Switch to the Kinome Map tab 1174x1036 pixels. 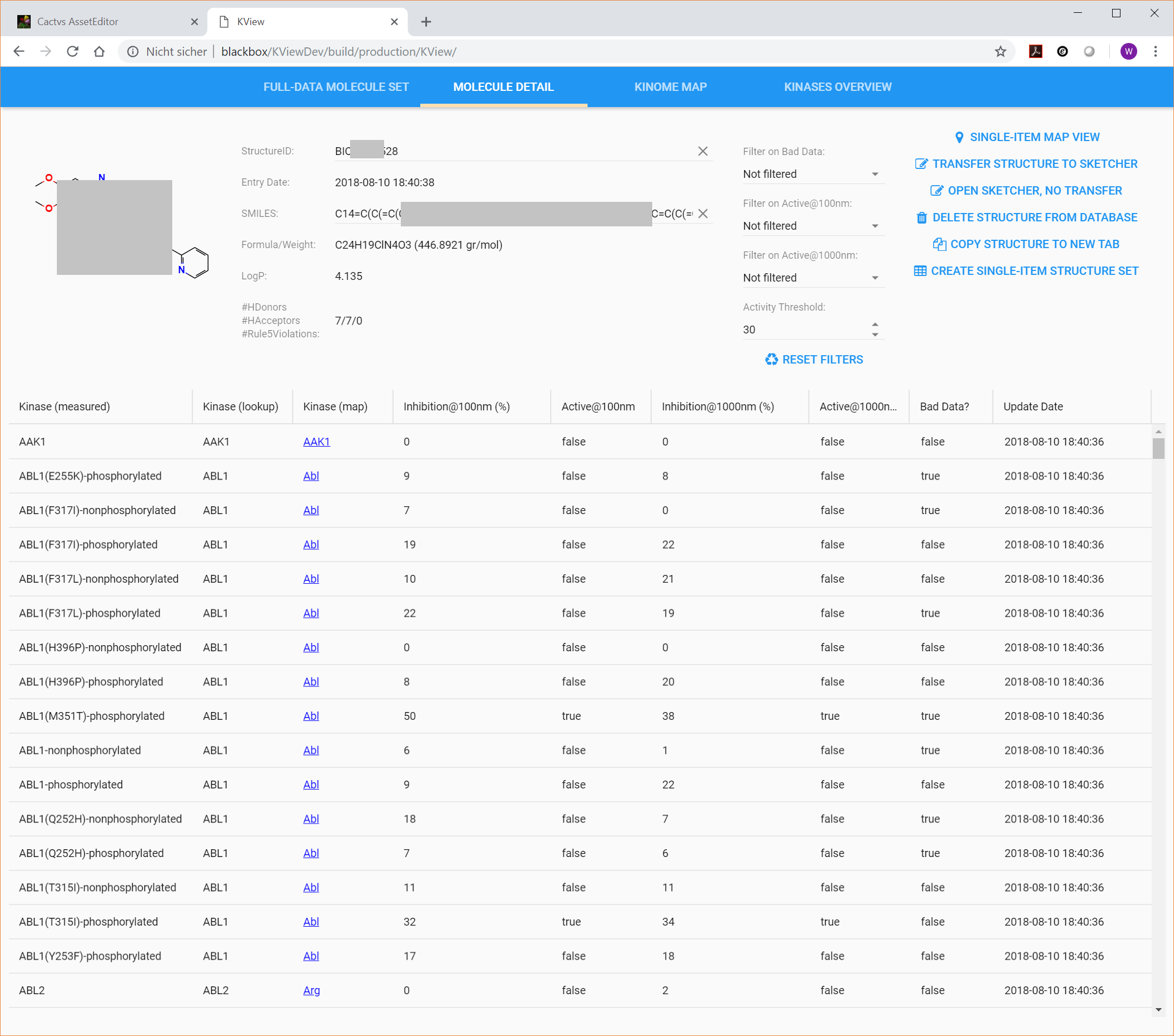point(670,87)
